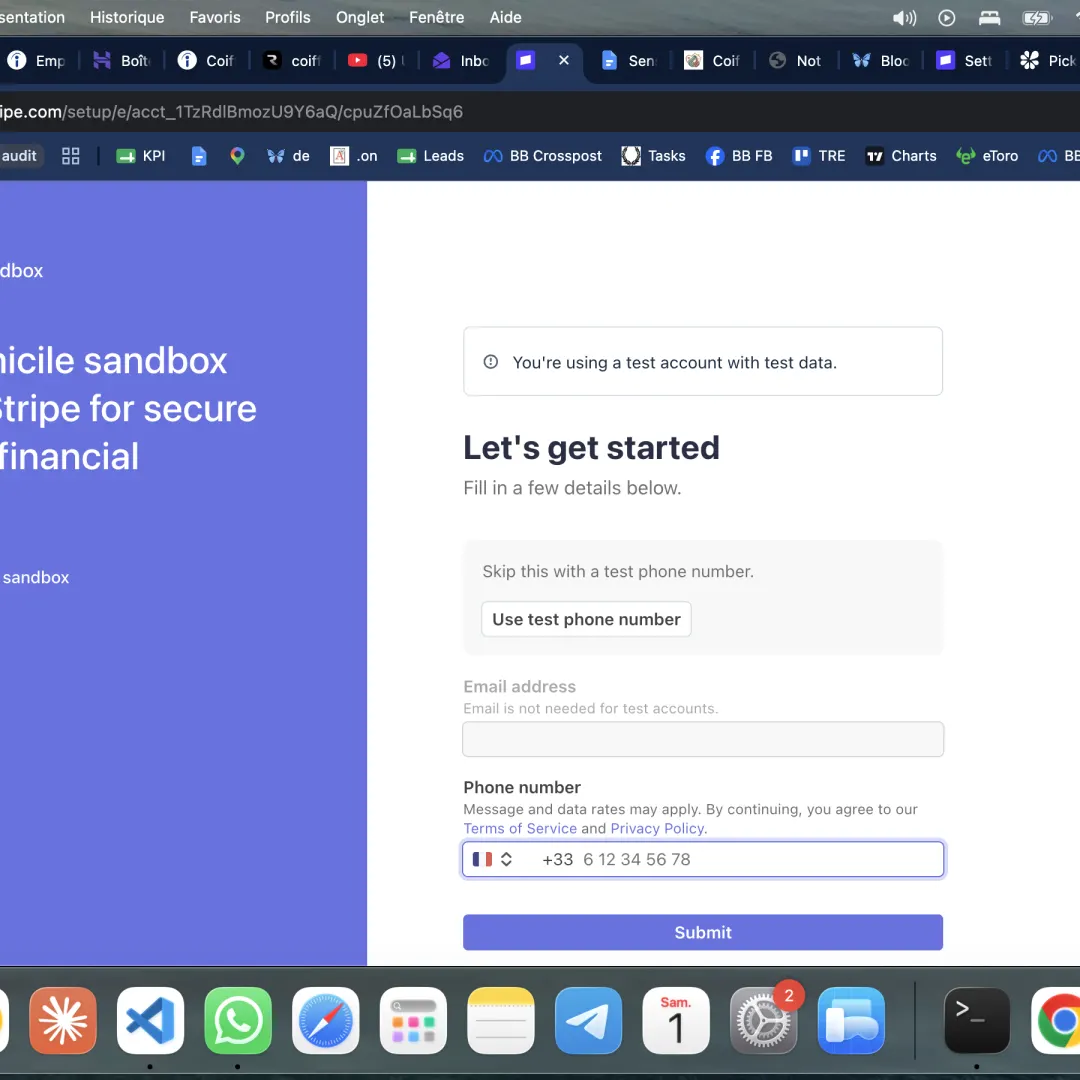Open the KPI bookmark
This screenshot has width=1080, height=1080.
click(x=141, y=156)
